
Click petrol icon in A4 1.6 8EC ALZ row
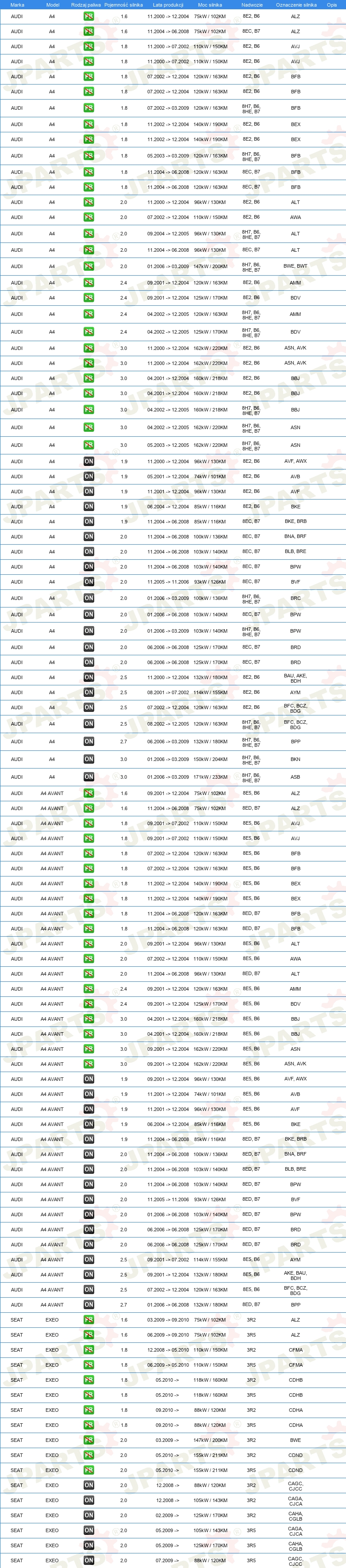[89, 32]
